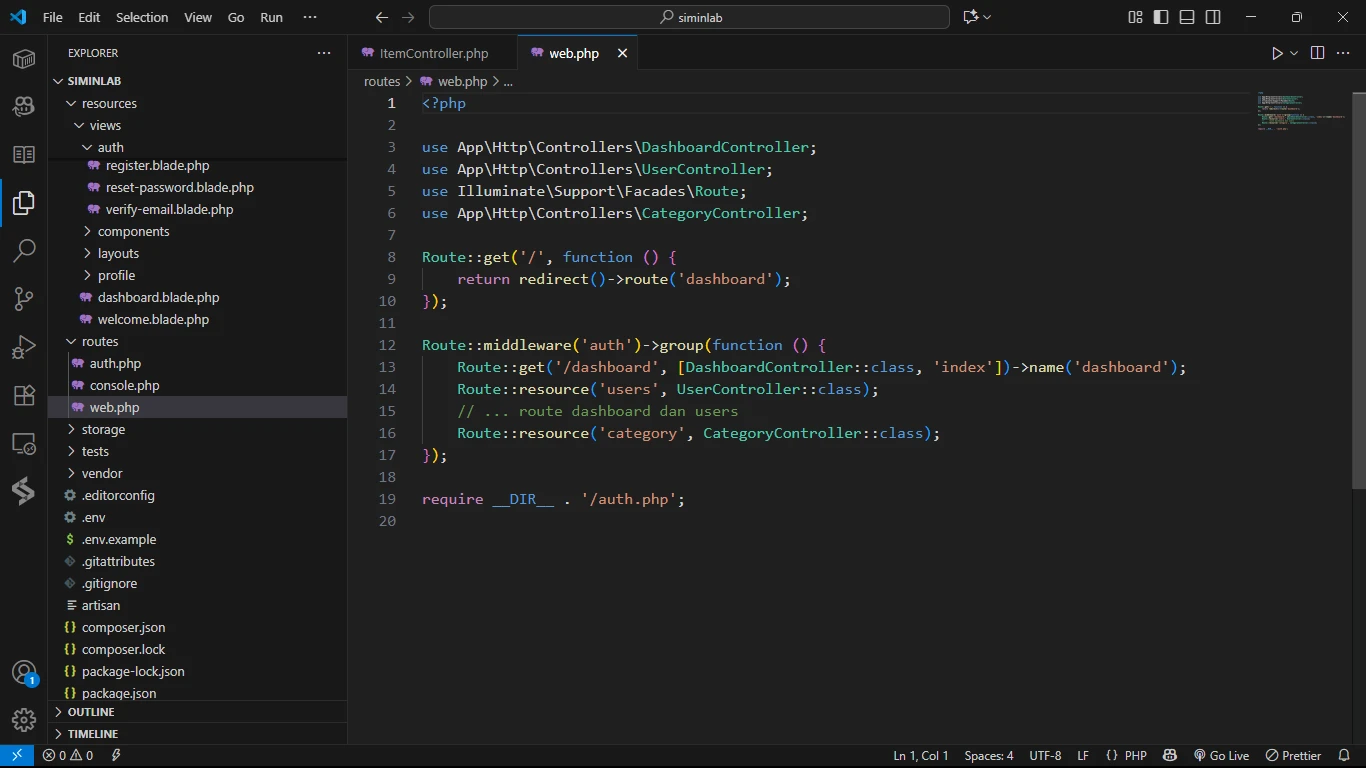Open the Source Control view
The image size is (1366, 768).
pos(24,299)
